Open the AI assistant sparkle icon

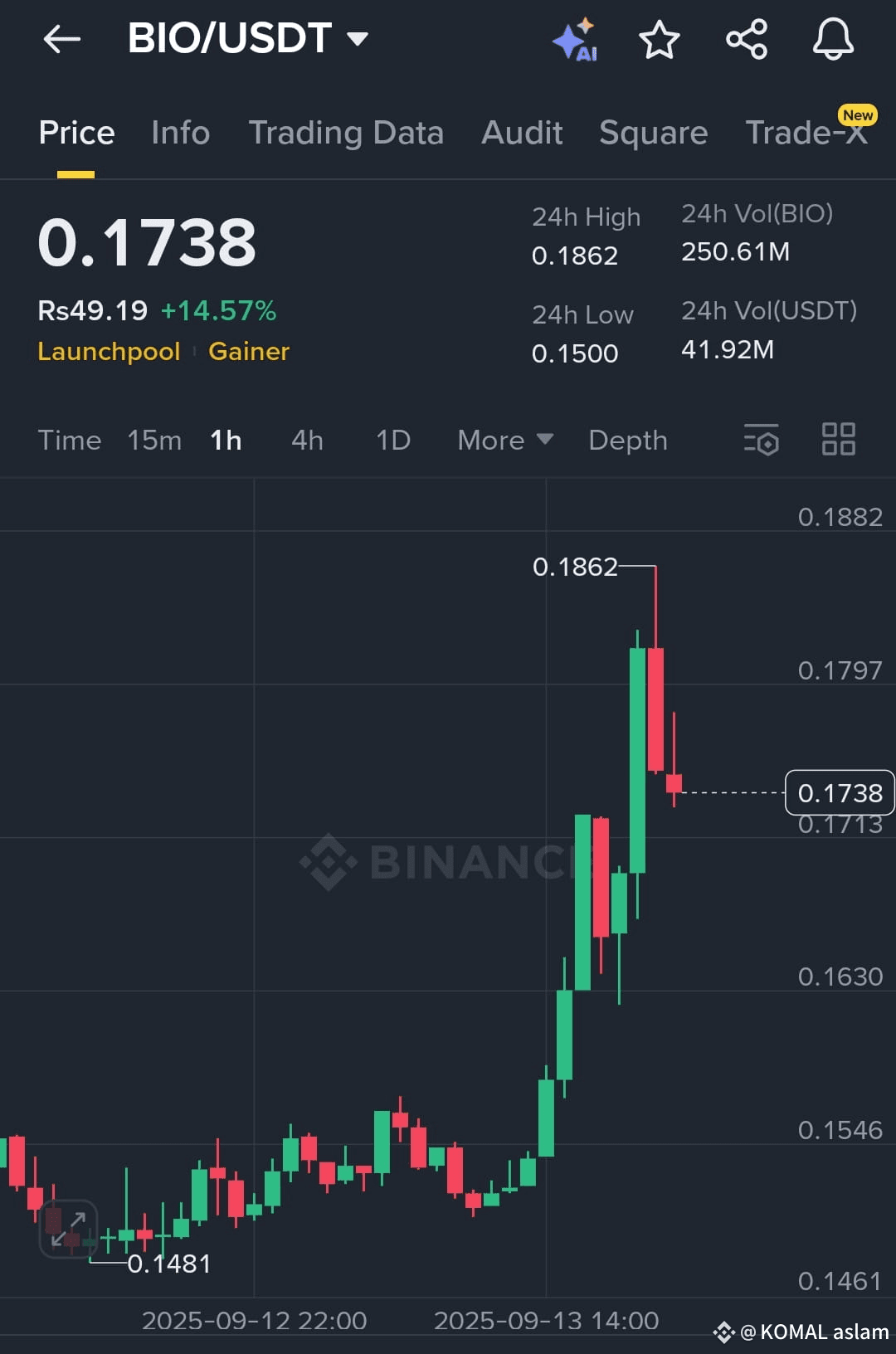576,39
